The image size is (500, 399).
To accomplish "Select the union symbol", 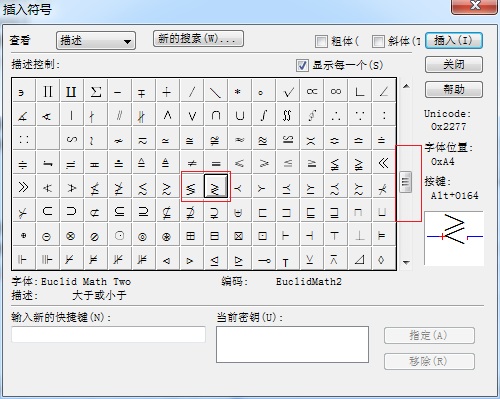I will pos(240,115).
